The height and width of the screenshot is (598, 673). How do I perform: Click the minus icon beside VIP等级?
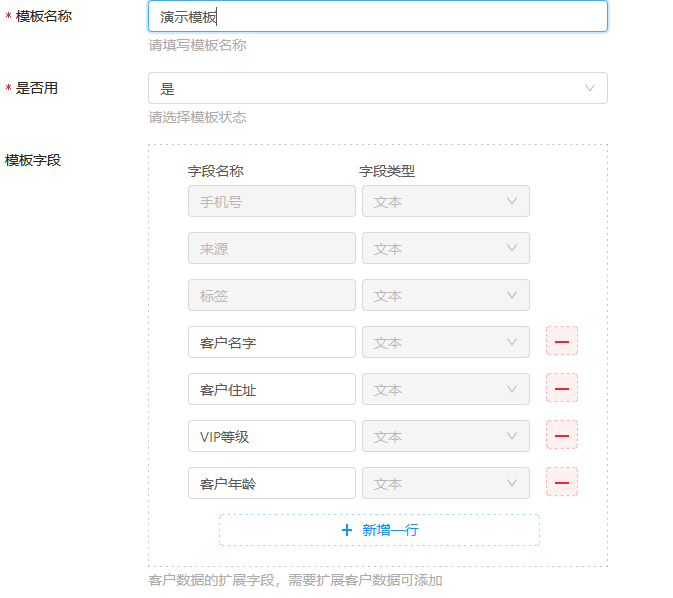pos(561,435)
